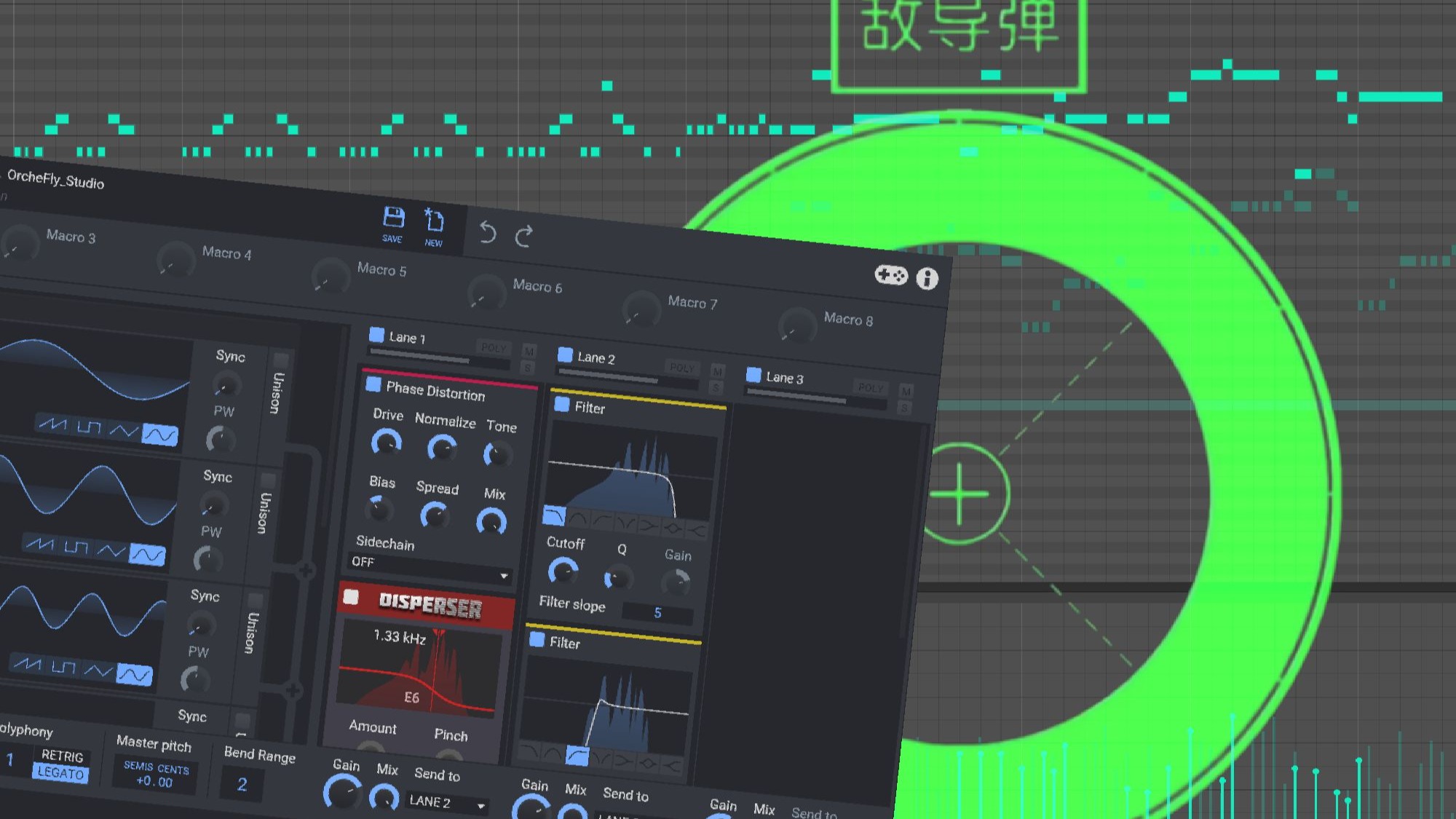1456x819 pixels.
Task: Expand Lane 1 Send to dropdown
Action: coord(446,802)
